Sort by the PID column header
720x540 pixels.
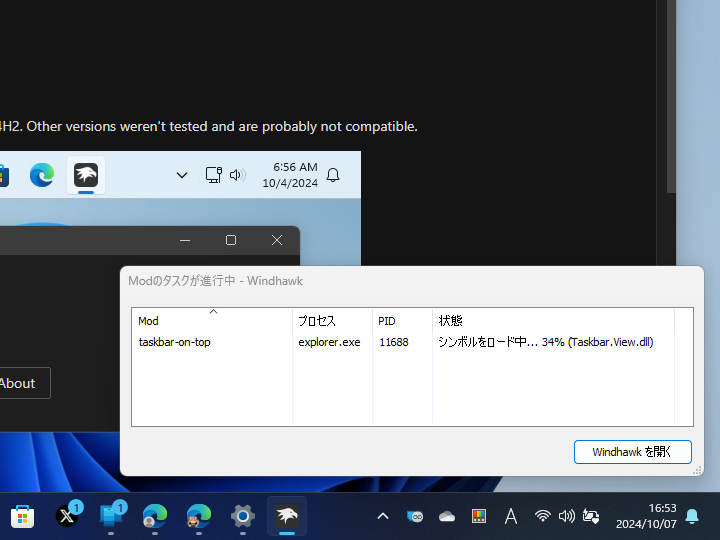[402, 321]
